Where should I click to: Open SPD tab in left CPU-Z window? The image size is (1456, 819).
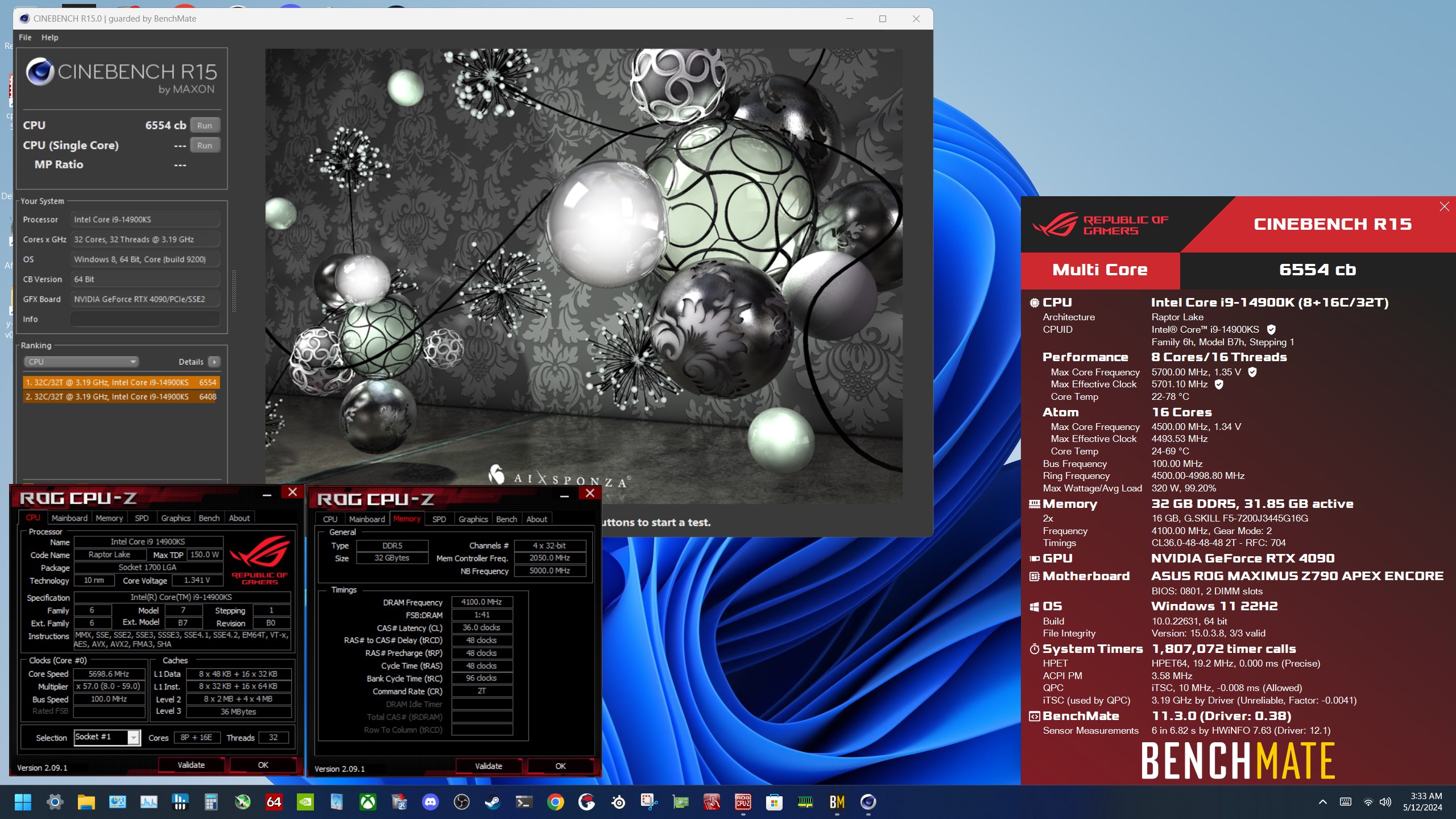pos(142,518)
